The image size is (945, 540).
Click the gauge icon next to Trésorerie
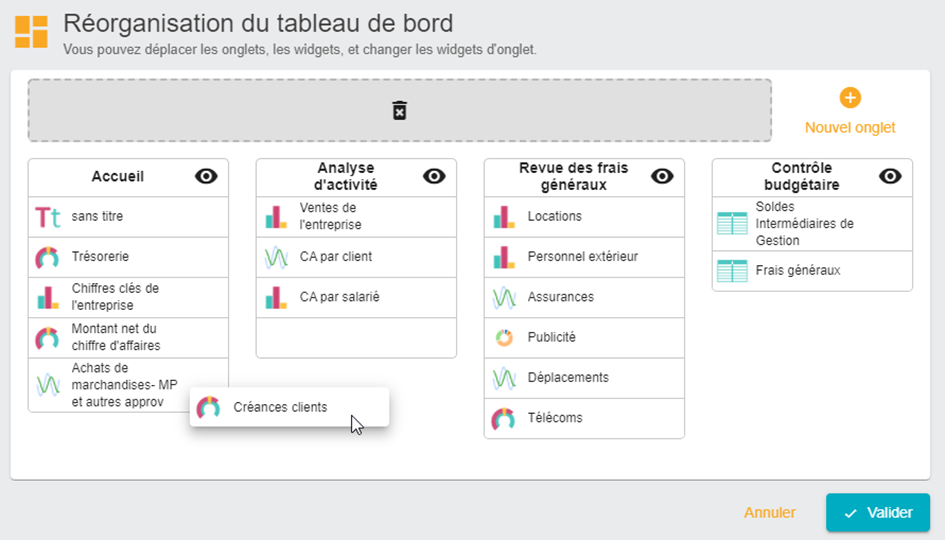click(47, 257)
